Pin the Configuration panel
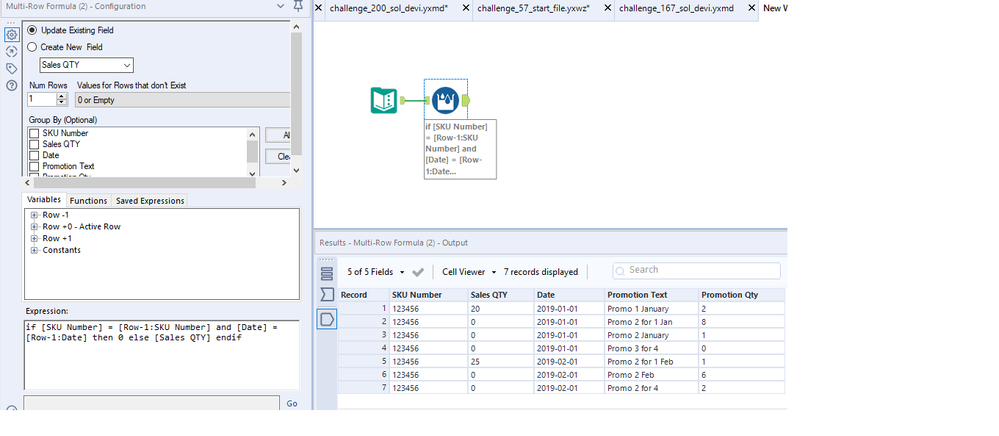The height and width of the screenshot is (436, 999). coord(298,6)
